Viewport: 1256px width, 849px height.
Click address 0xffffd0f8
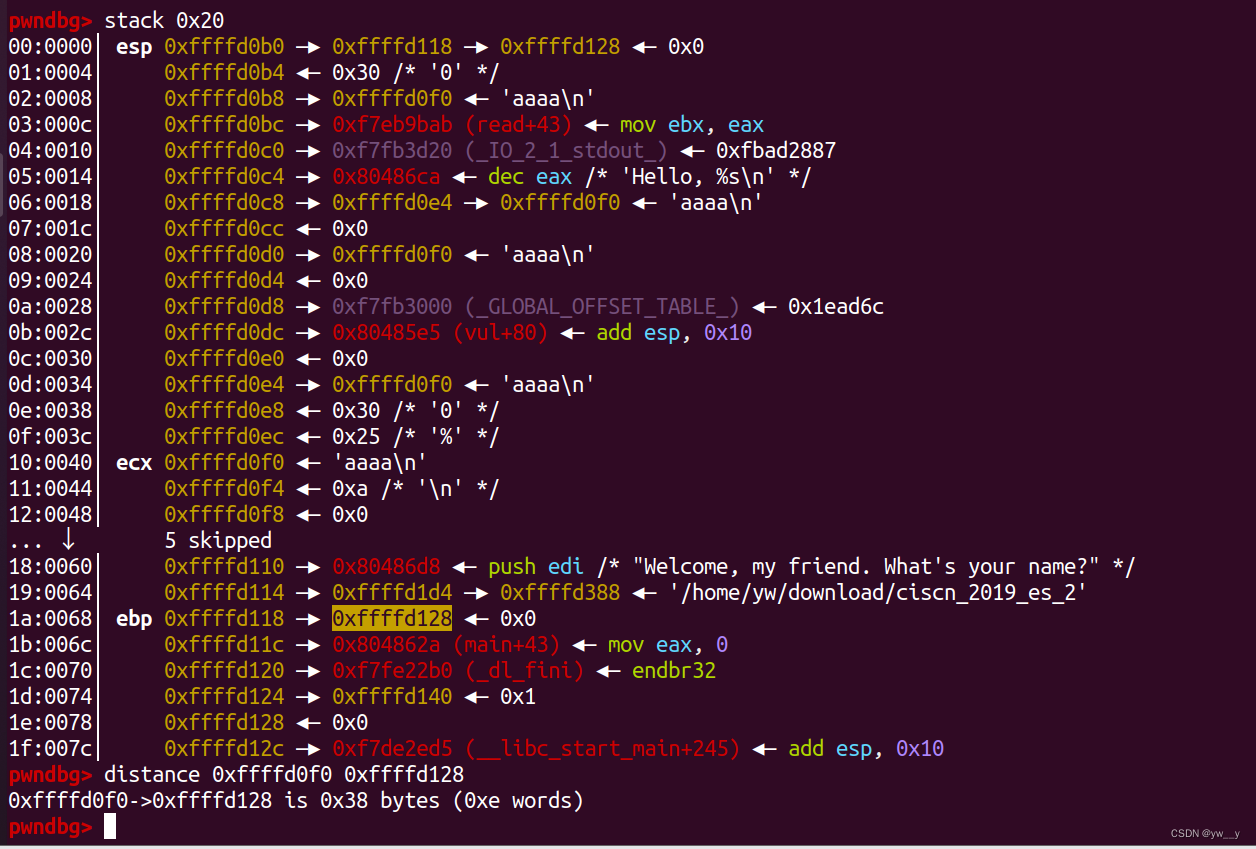pyautogui.click(x=224, y=515)
